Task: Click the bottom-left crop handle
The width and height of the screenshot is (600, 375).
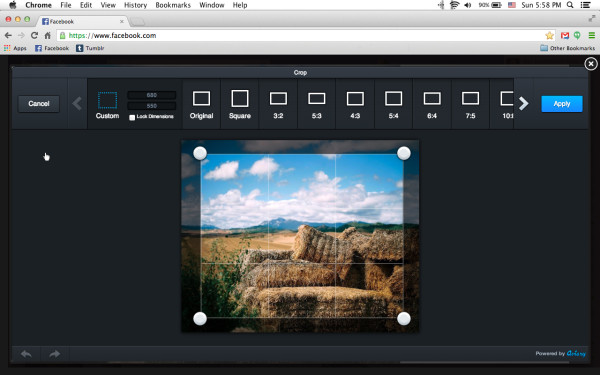Action: (200, 318)
